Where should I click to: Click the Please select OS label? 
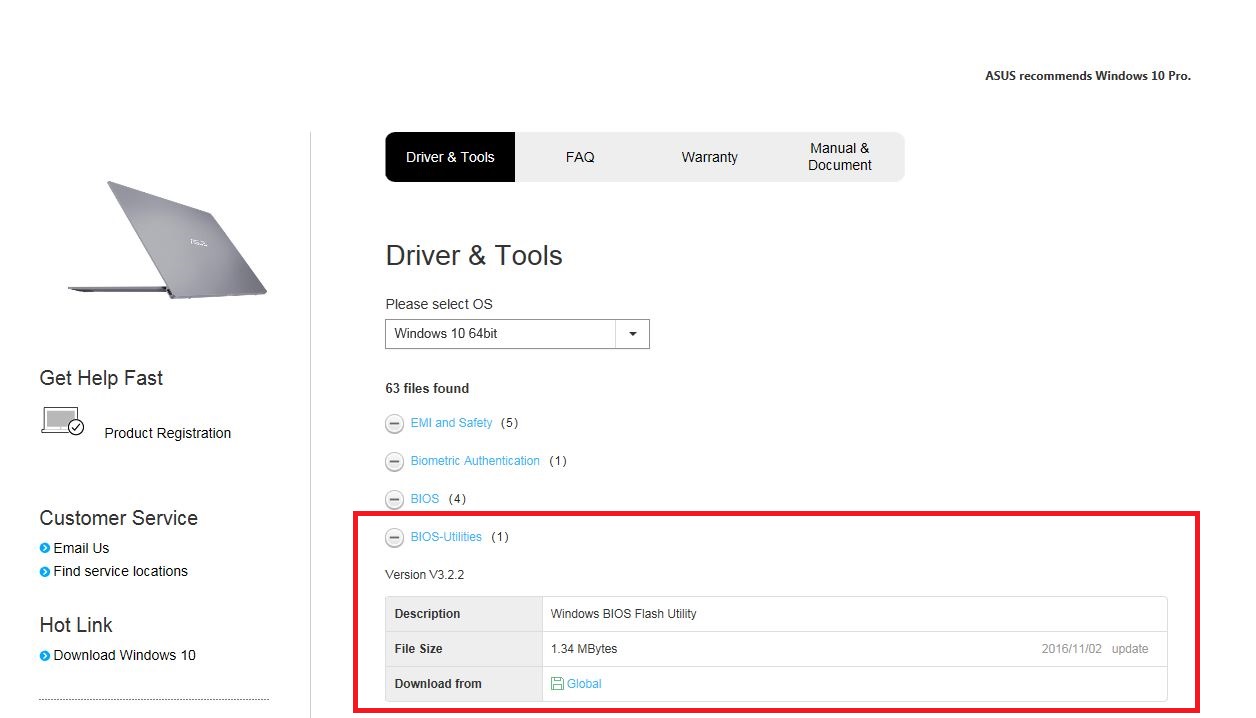point(439,304)
